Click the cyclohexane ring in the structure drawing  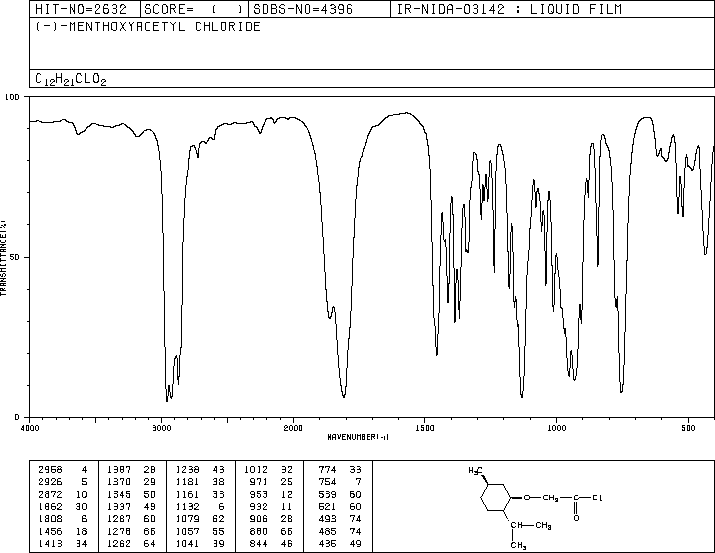point(495,497)
